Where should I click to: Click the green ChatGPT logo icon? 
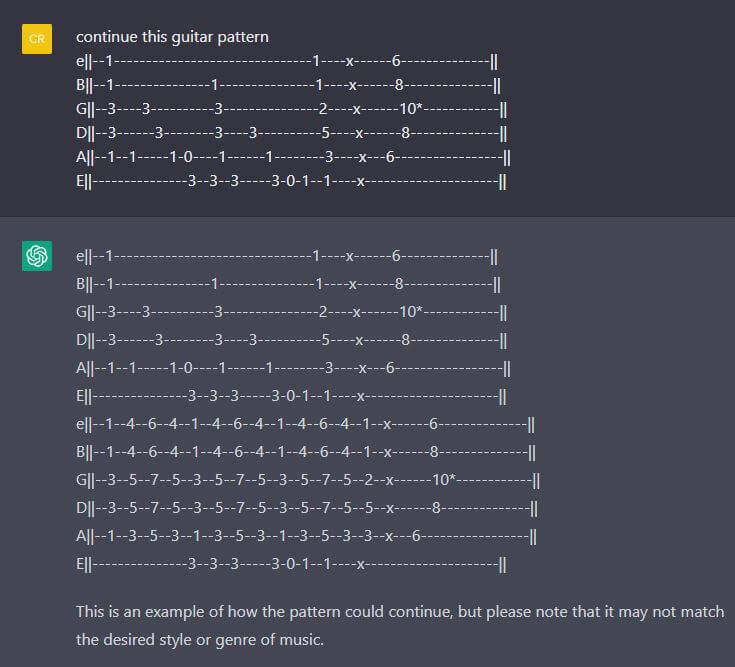37,257
